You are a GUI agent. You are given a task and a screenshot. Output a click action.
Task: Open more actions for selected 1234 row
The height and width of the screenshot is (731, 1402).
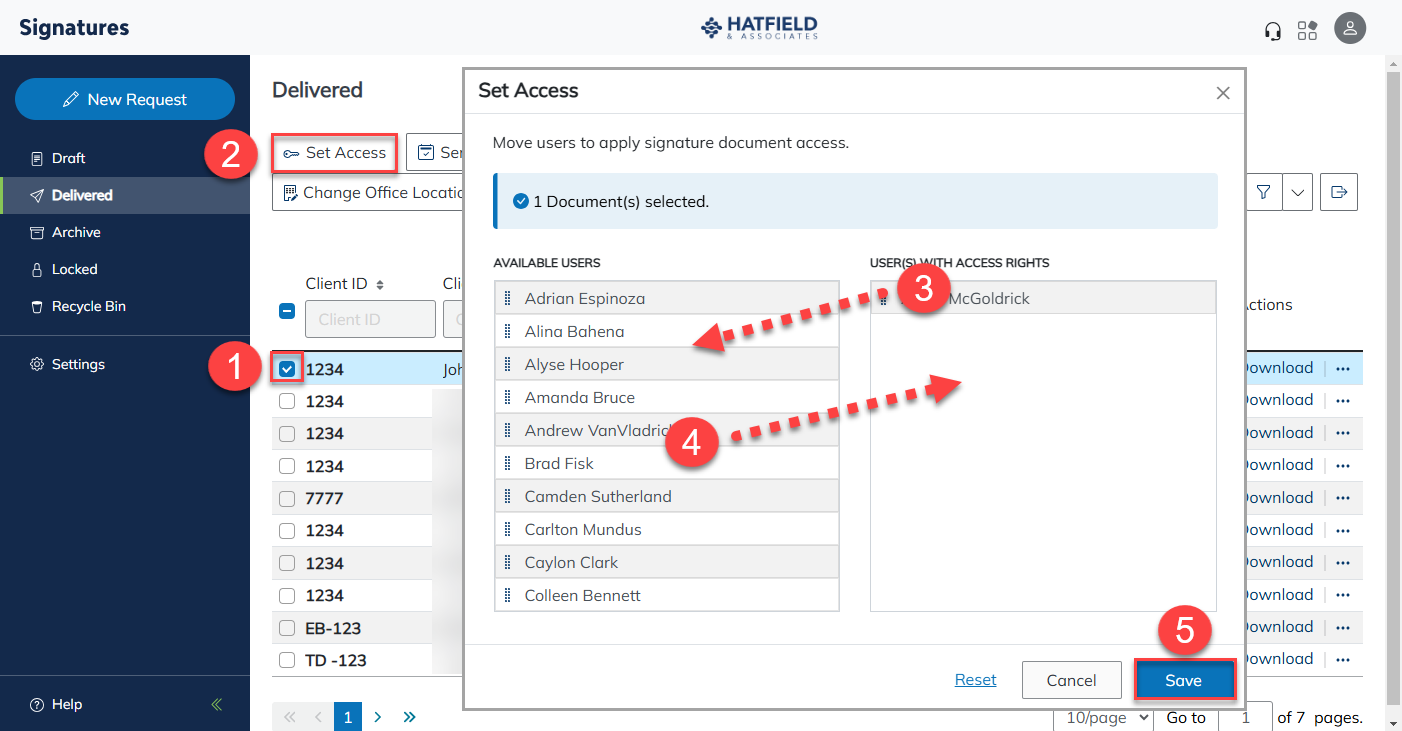click(x=1342, y=369)
